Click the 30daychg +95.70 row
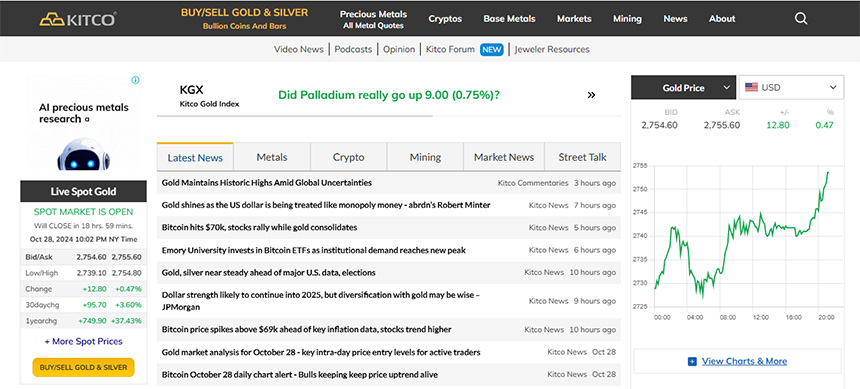The height and width of the screenshot is (389, 860). point(83,305)
